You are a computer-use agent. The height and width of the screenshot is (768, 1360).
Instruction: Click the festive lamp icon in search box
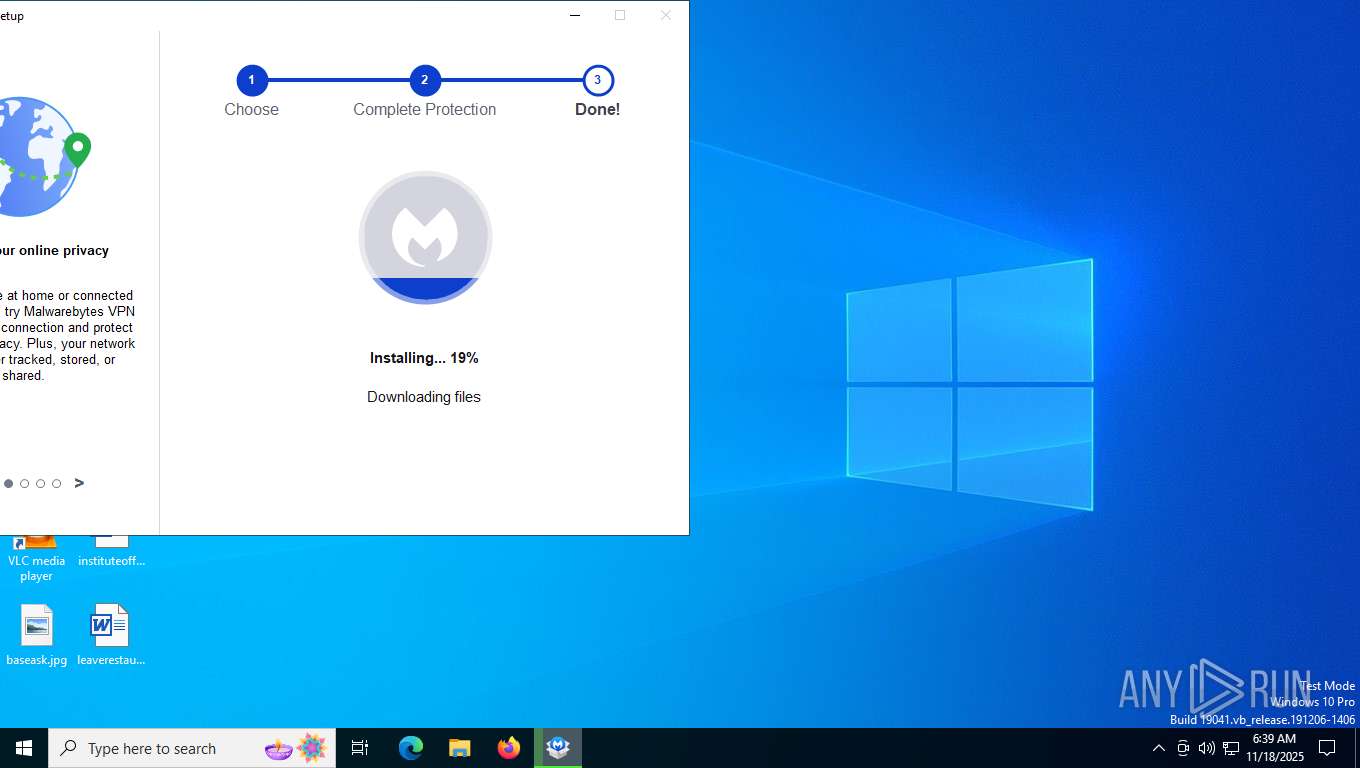(x=279, y=748)
